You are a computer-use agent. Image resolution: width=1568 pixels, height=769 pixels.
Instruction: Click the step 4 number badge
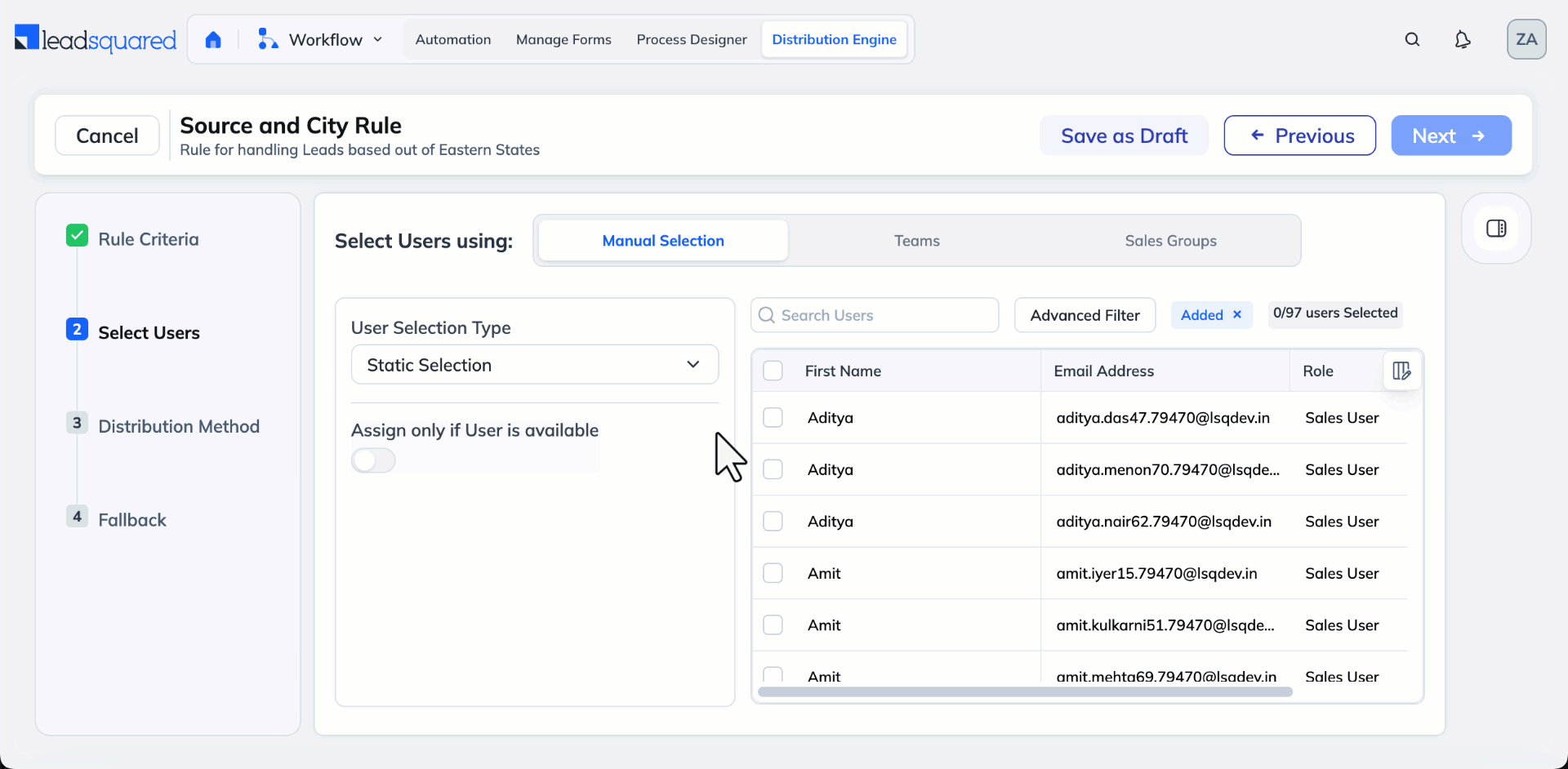(x=77, y=516)
